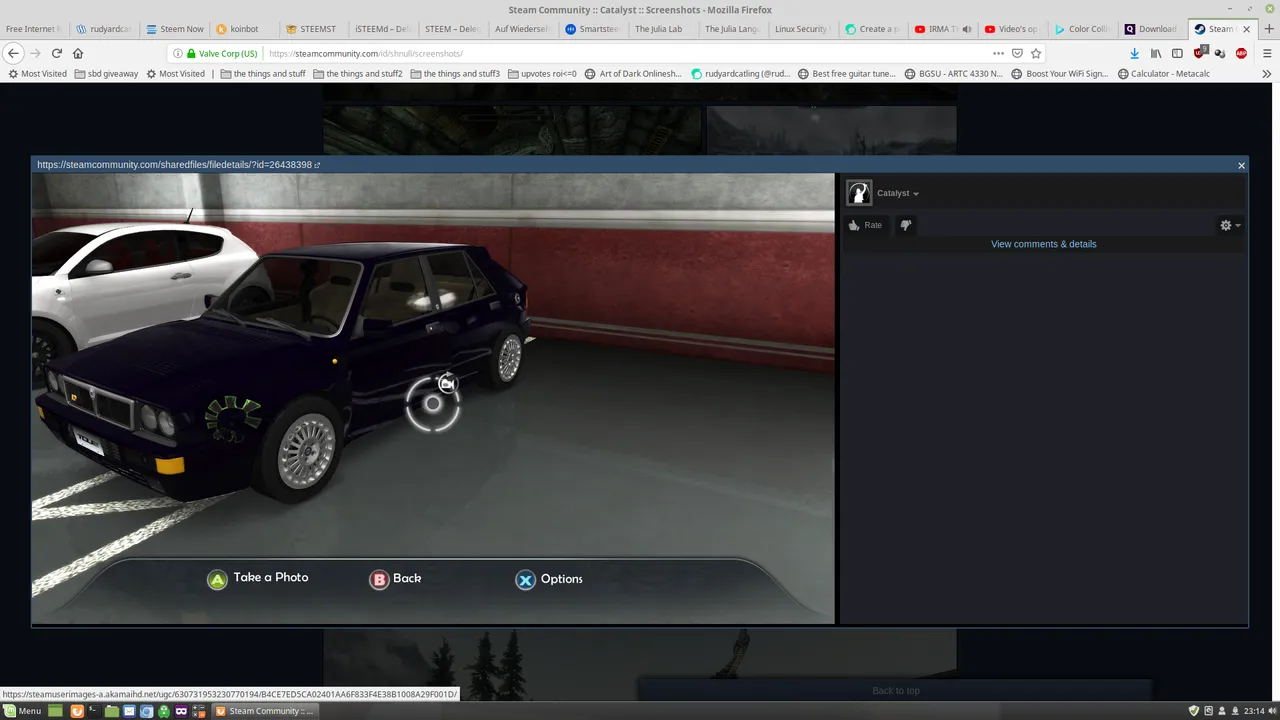1280x720 pixels.
Task: Open Art of Dark Onlinesh... bookmark
Action: pos(633,73)
